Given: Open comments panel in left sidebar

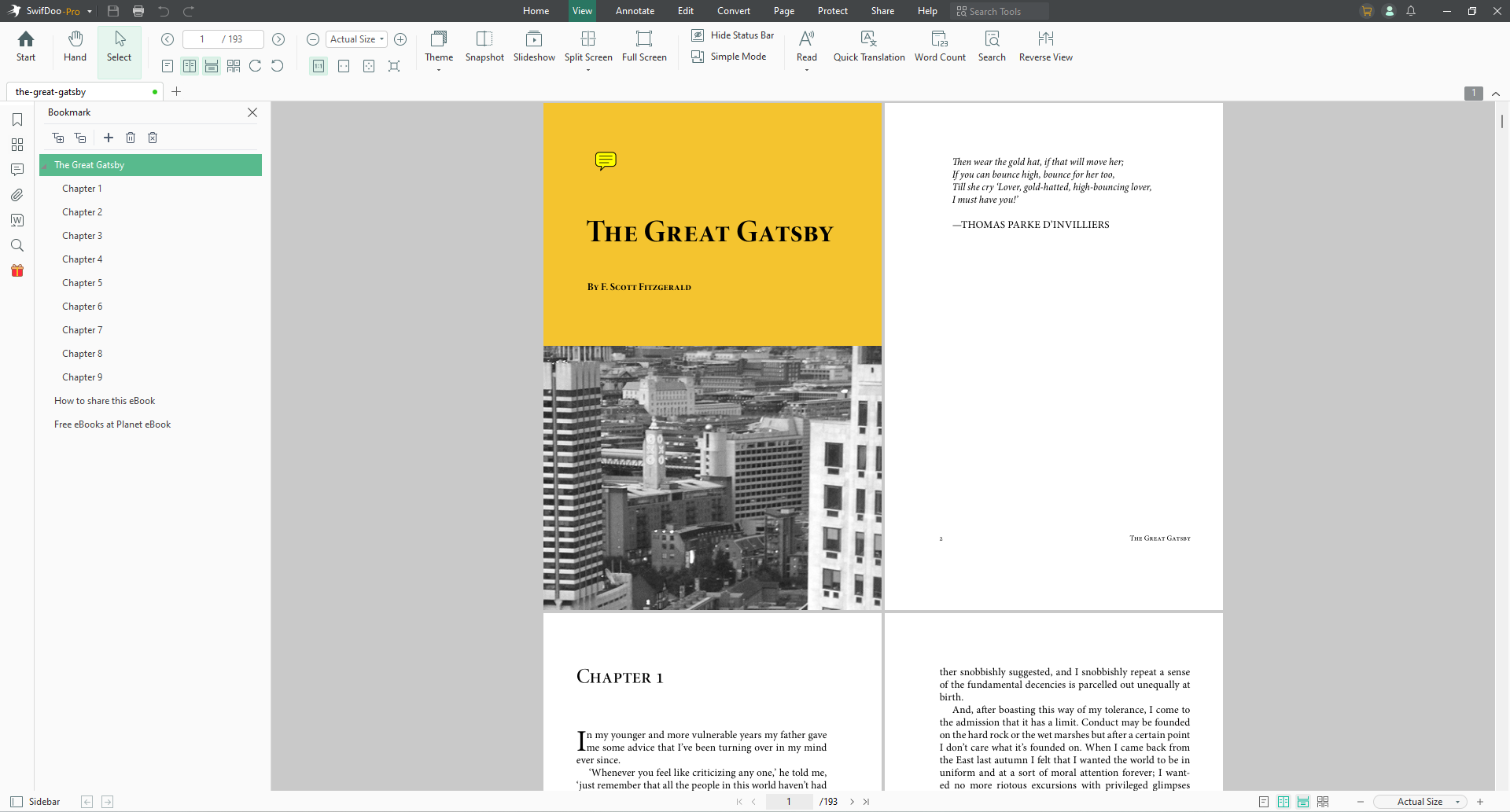Looking at the screenshot, I should 17,170.
